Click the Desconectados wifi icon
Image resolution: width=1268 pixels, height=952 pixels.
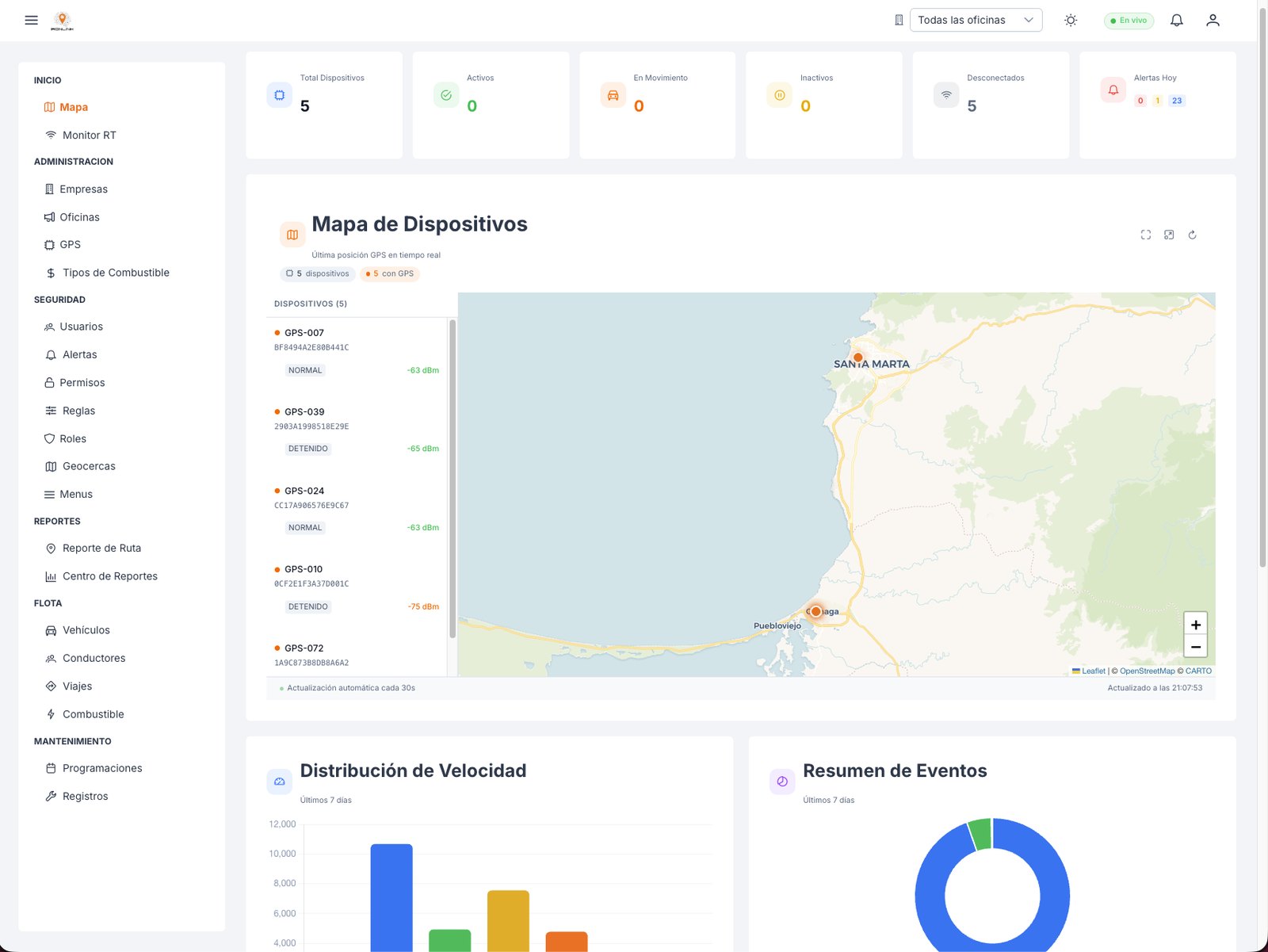coord(946,95)
